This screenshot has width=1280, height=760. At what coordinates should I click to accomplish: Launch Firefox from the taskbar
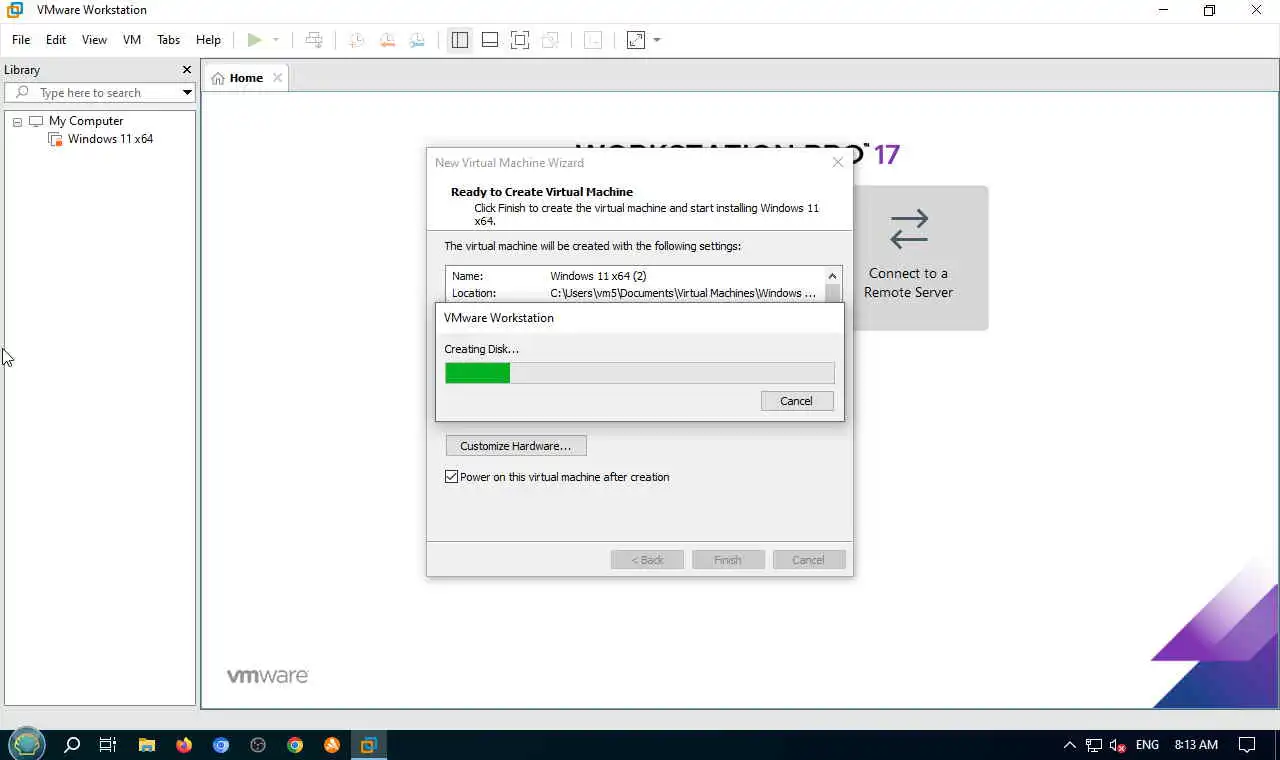pyautogui.click(x=184, y=745)
